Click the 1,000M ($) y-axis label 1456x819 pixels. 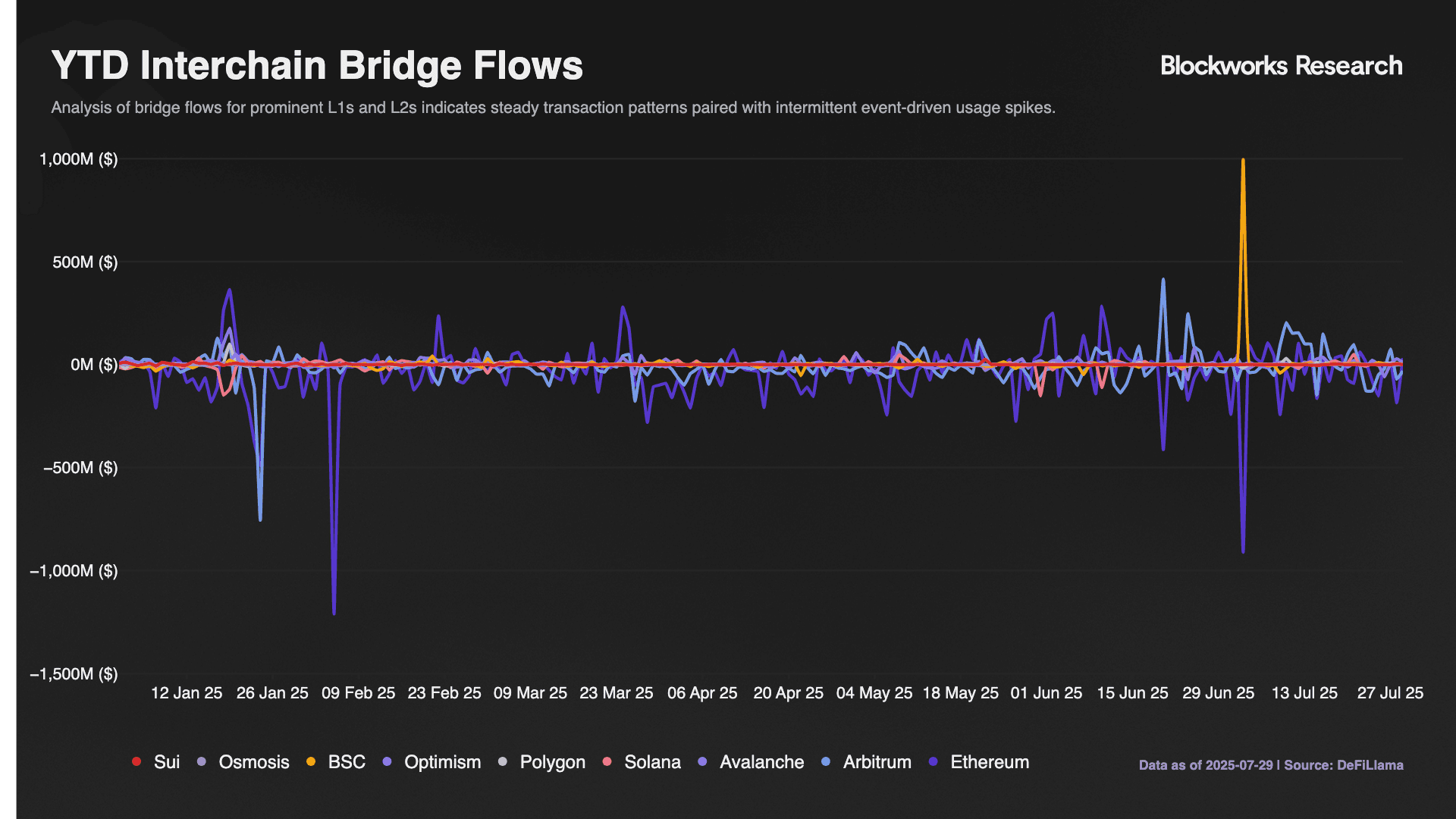(78, 159)
